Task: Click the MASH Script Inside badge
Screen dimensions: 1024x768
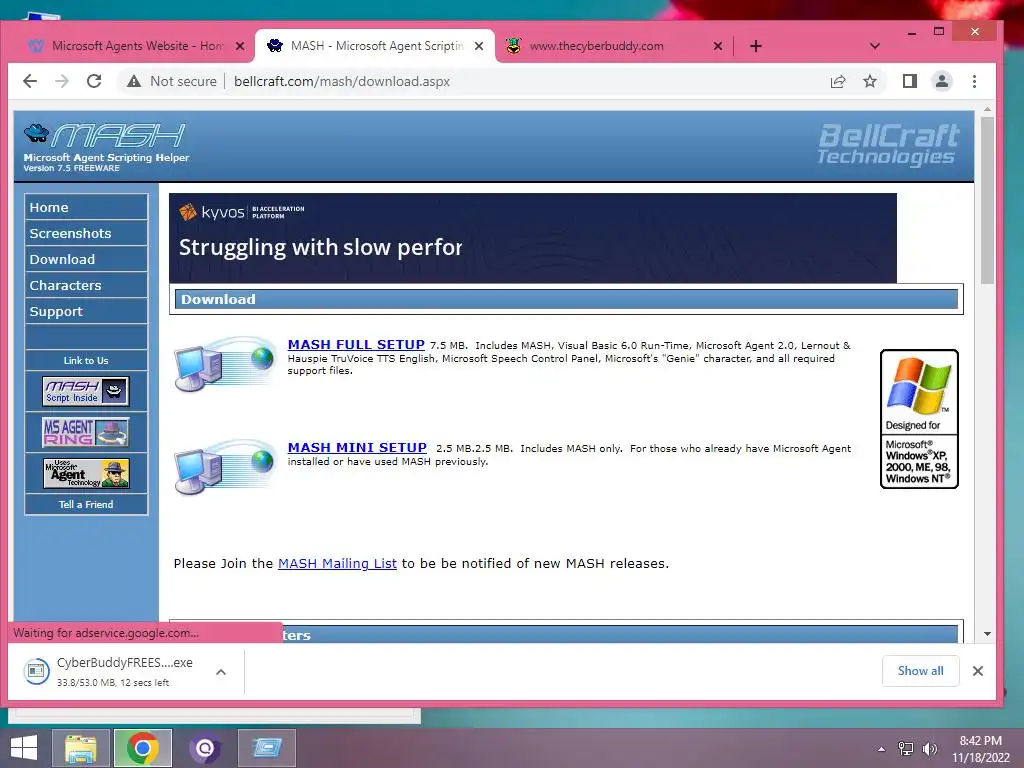Action: tap(86, 391)
